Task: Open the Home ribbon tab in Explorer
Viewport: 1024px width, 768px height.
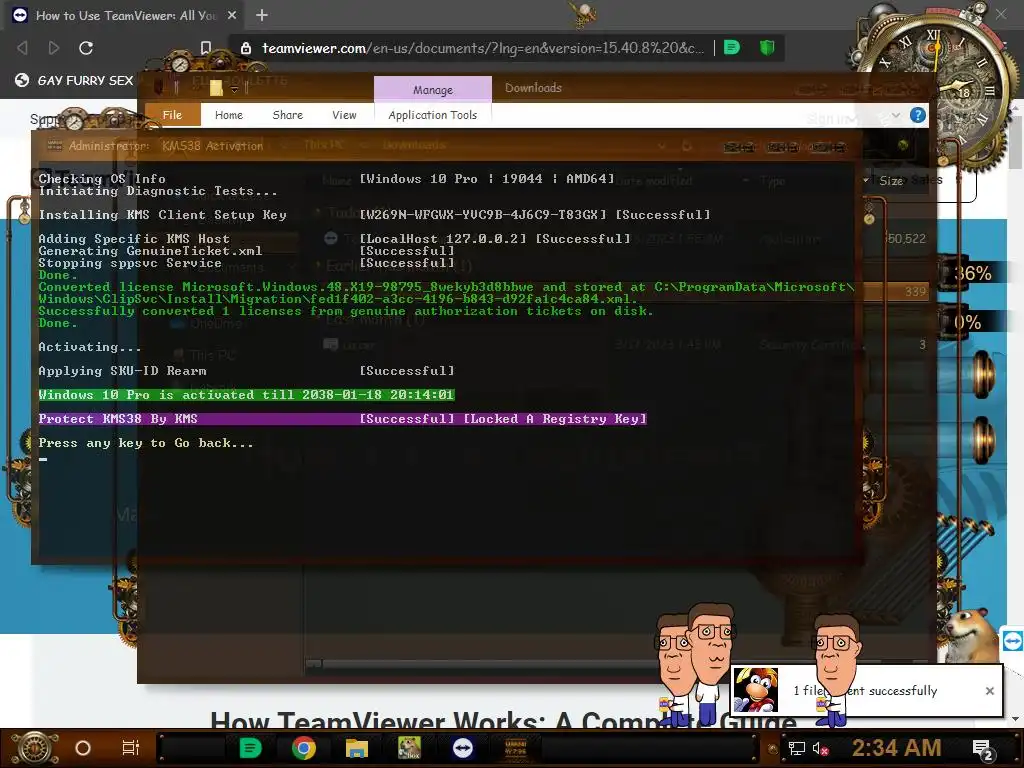Action: [229, 115]
